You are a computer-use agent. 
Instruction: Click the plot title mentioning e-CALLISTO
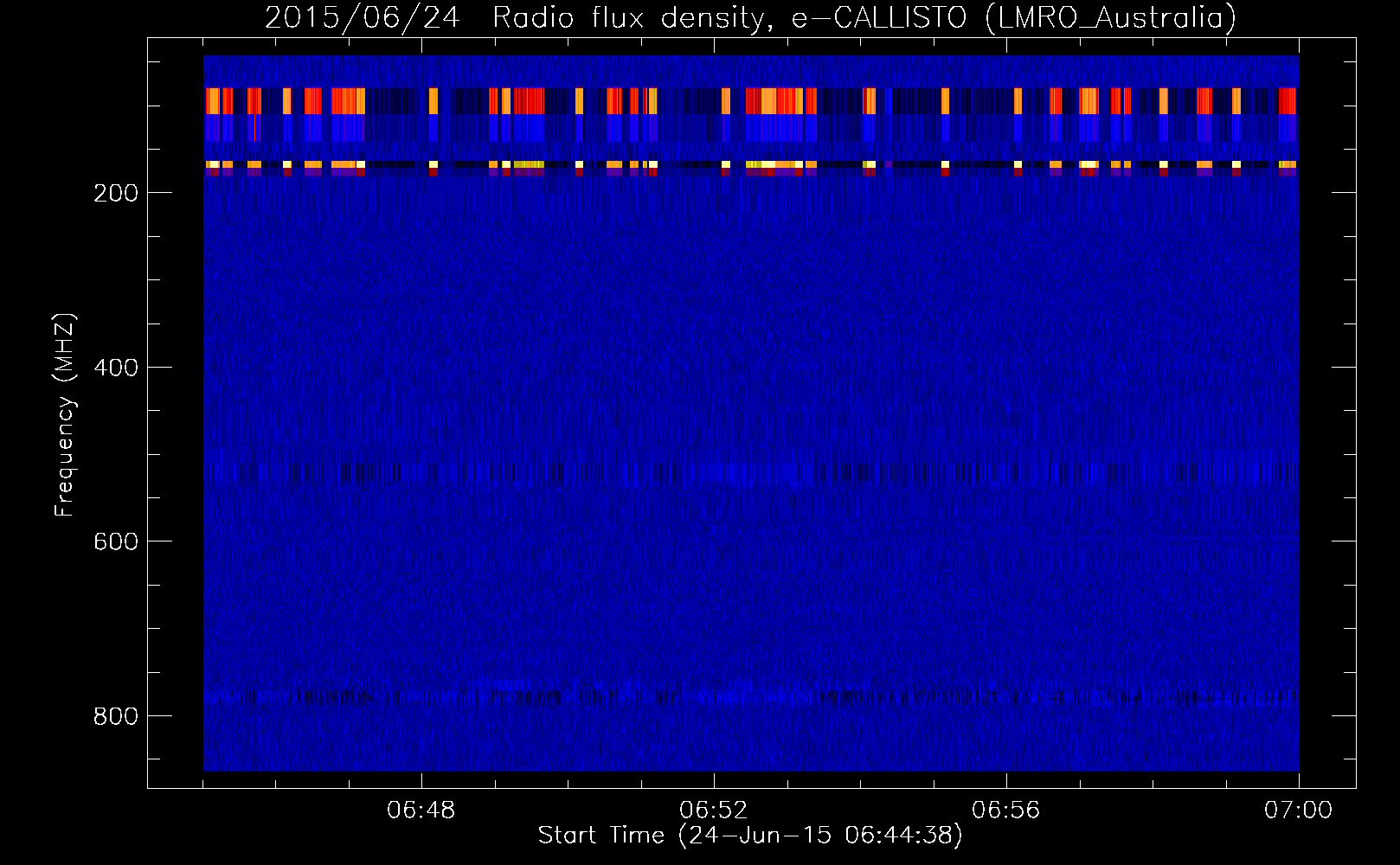[x=750, y=17]
